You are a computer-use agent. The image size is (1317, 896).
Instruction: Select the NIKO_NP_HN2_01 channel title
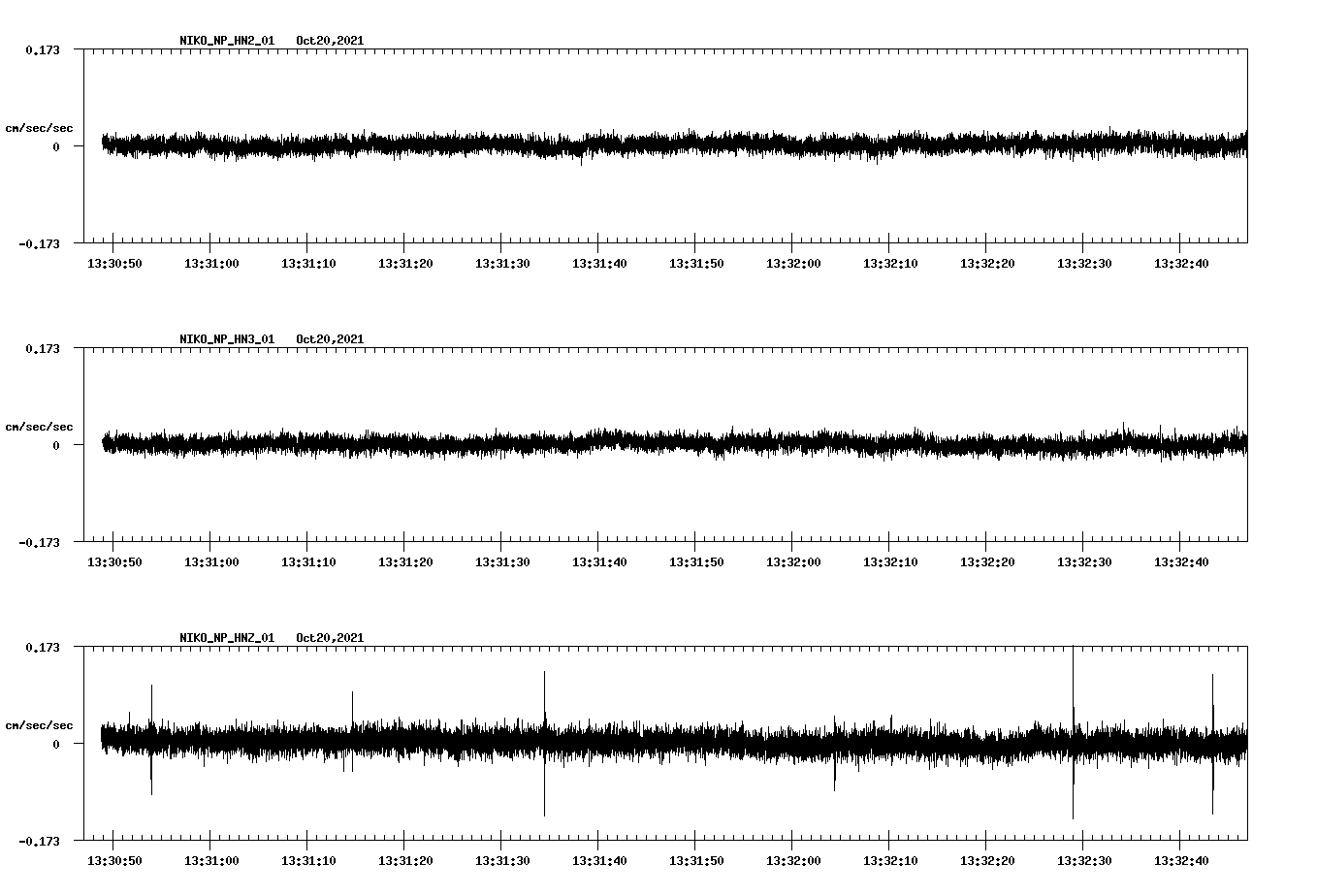pos(227,41)
